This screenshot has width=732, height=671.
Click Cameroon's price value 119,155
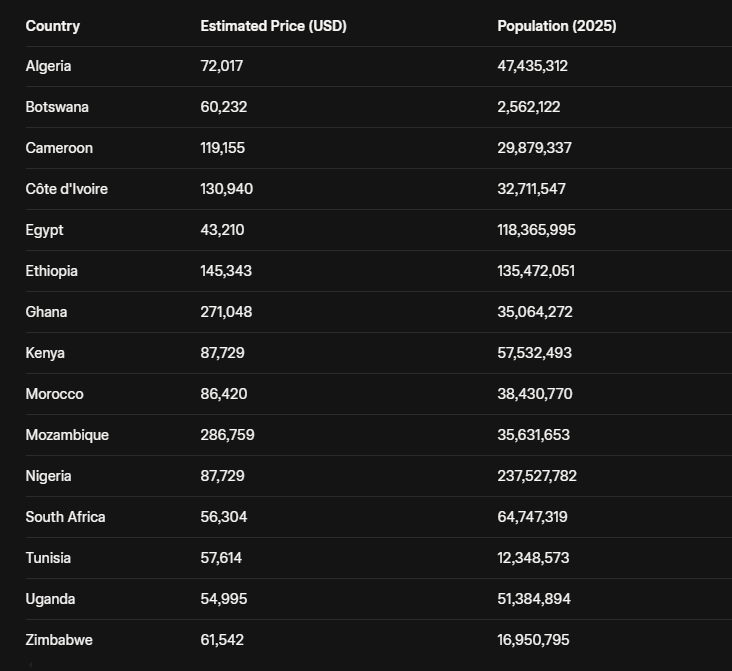click(222, 148)
